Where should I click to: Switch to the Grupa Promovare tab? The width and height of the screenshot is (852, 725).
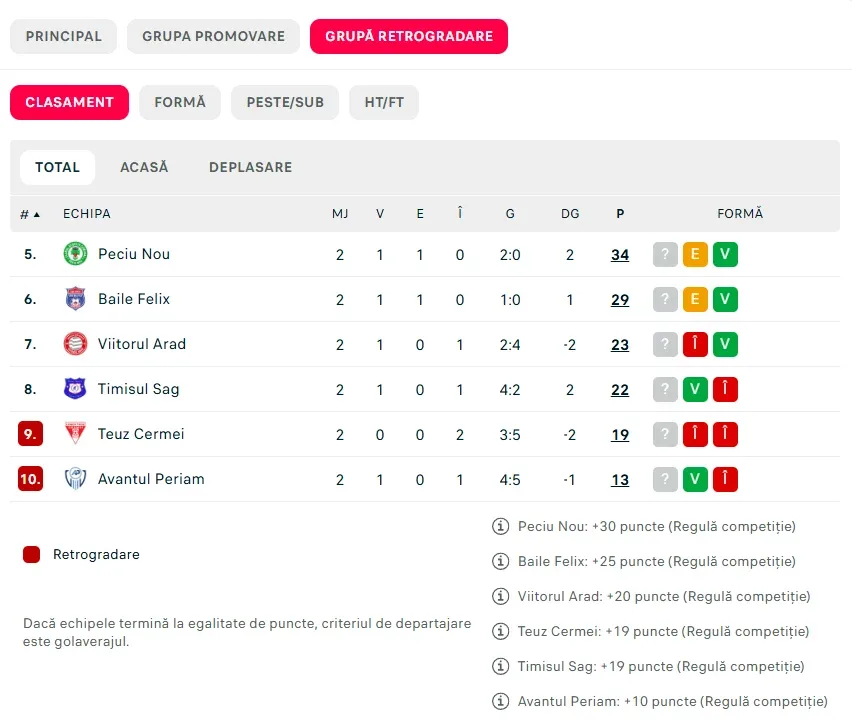214,36
